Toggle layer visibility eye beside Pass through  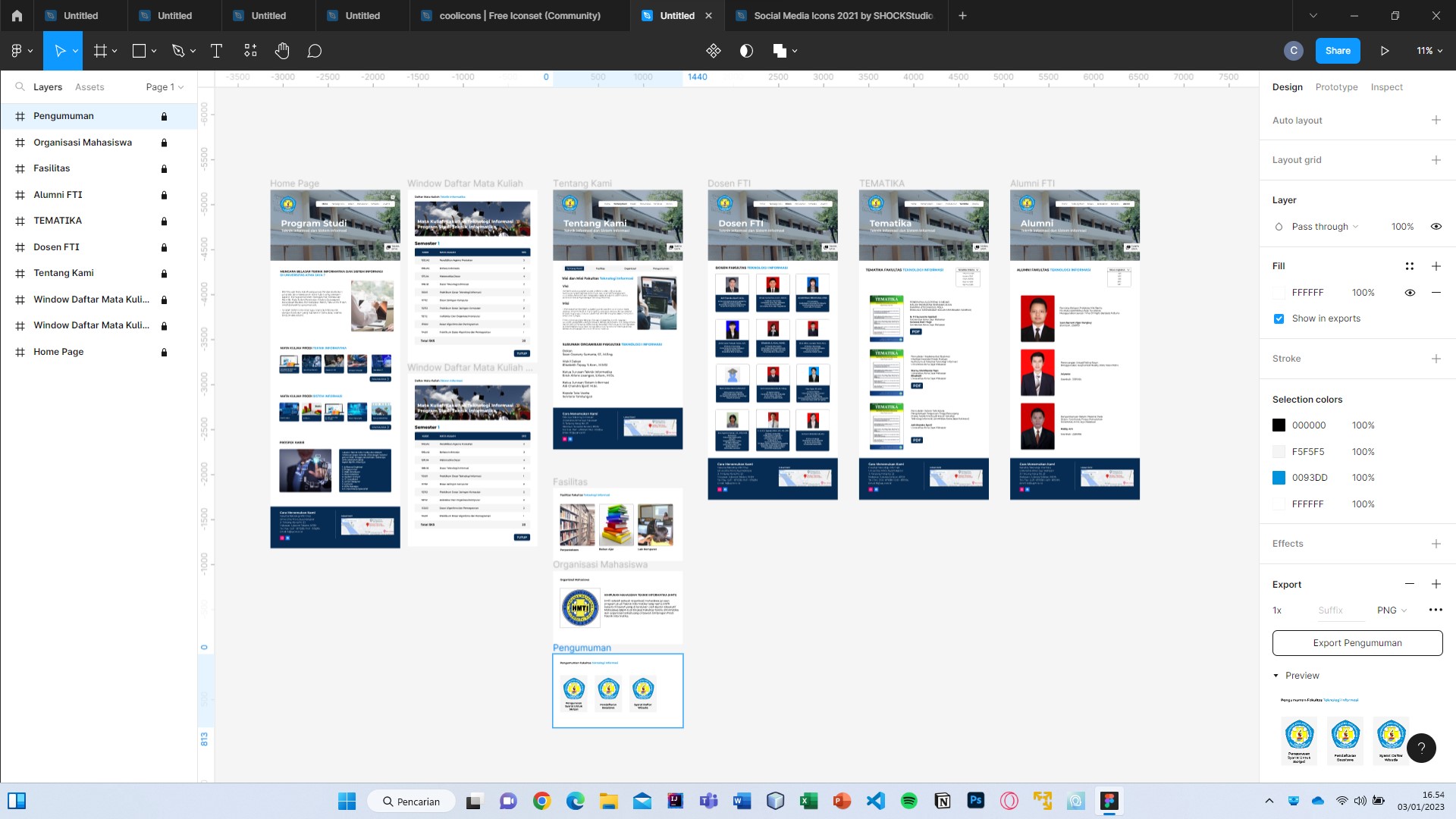point(1436,227)
